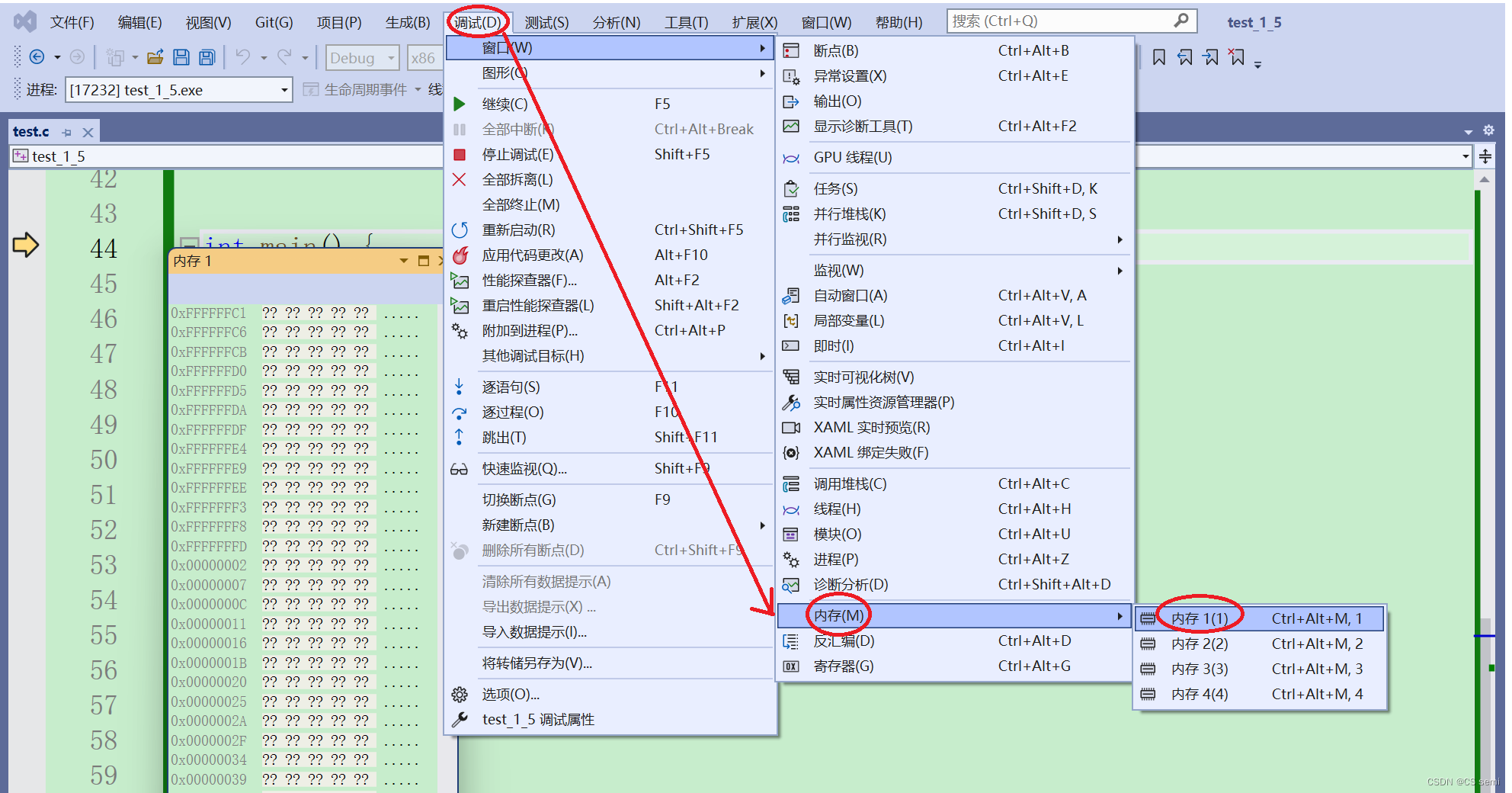Open Locals (局部变量) window entry
The image size is (1512, 793).
pyautogui.click(x=955, y=321)
